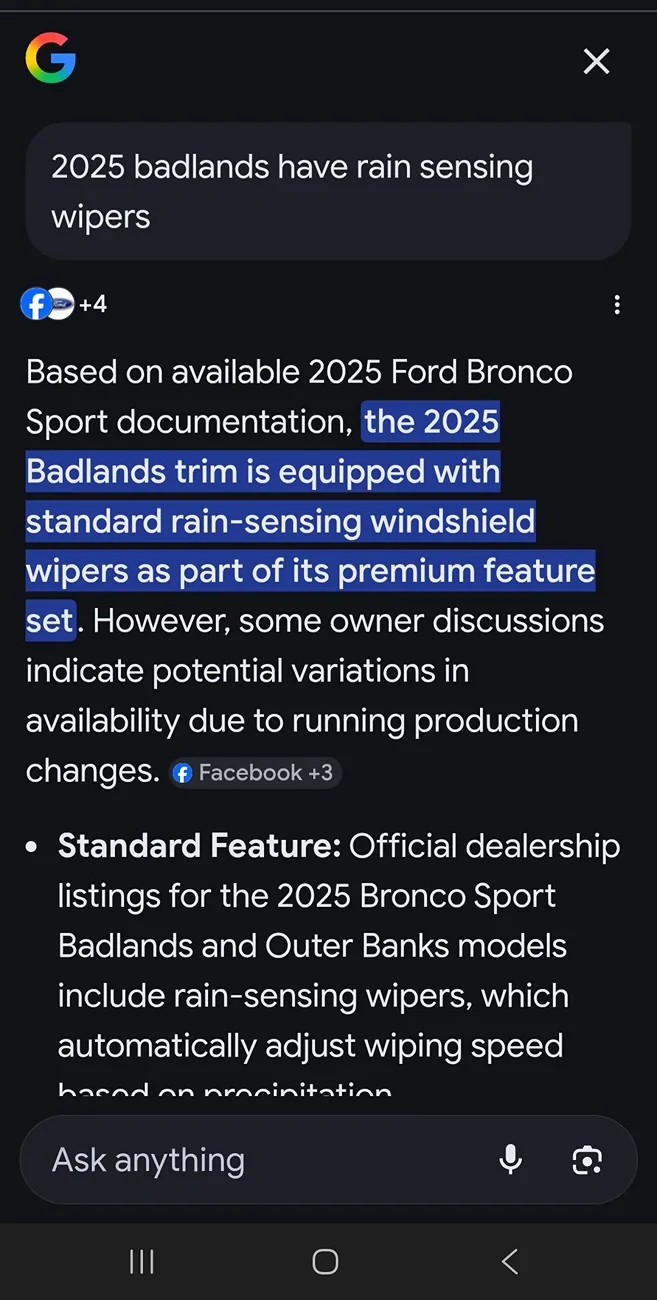Open Google Lens camera search

coord(586,1159)
